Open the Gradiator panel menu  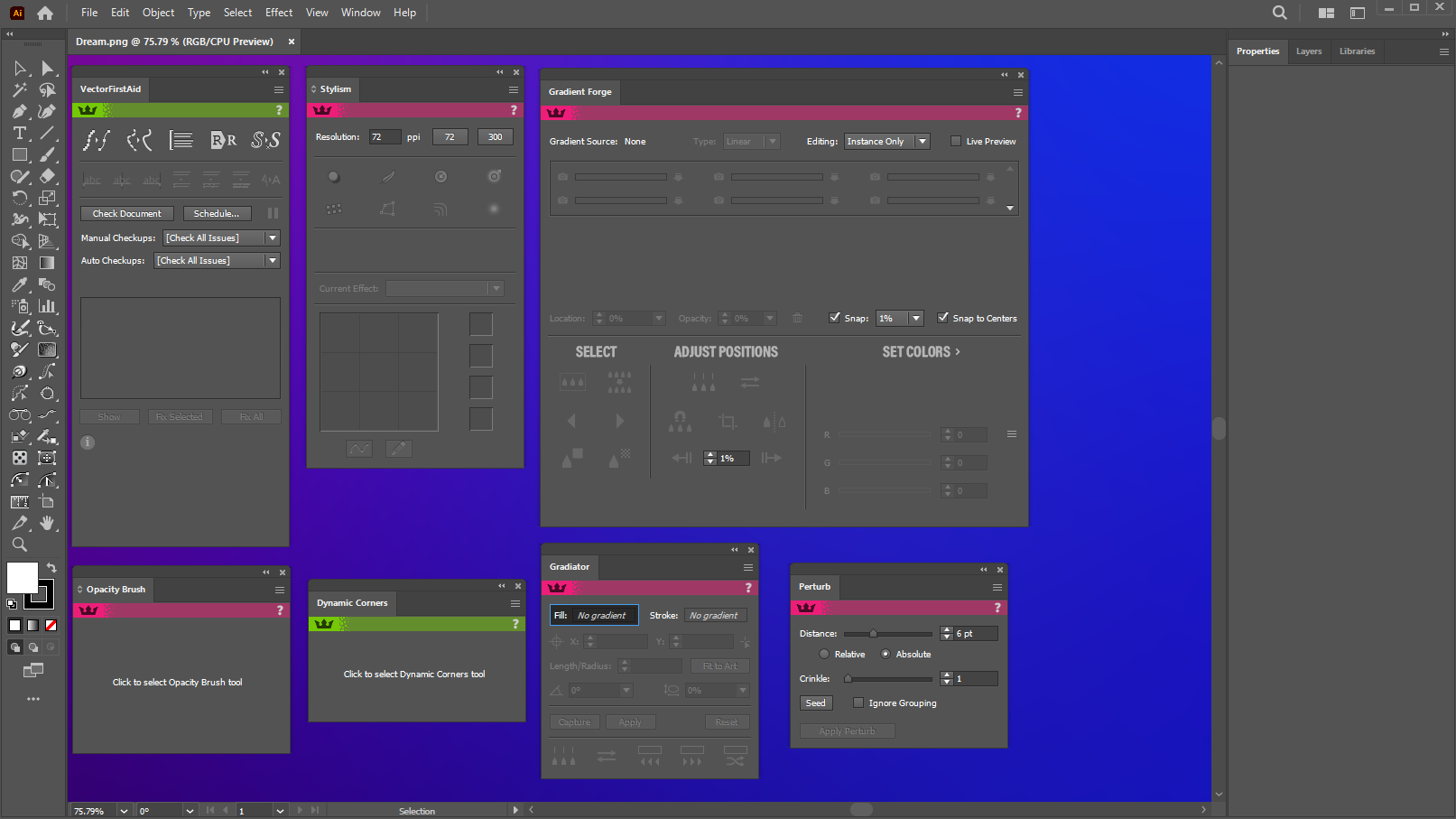748,567
